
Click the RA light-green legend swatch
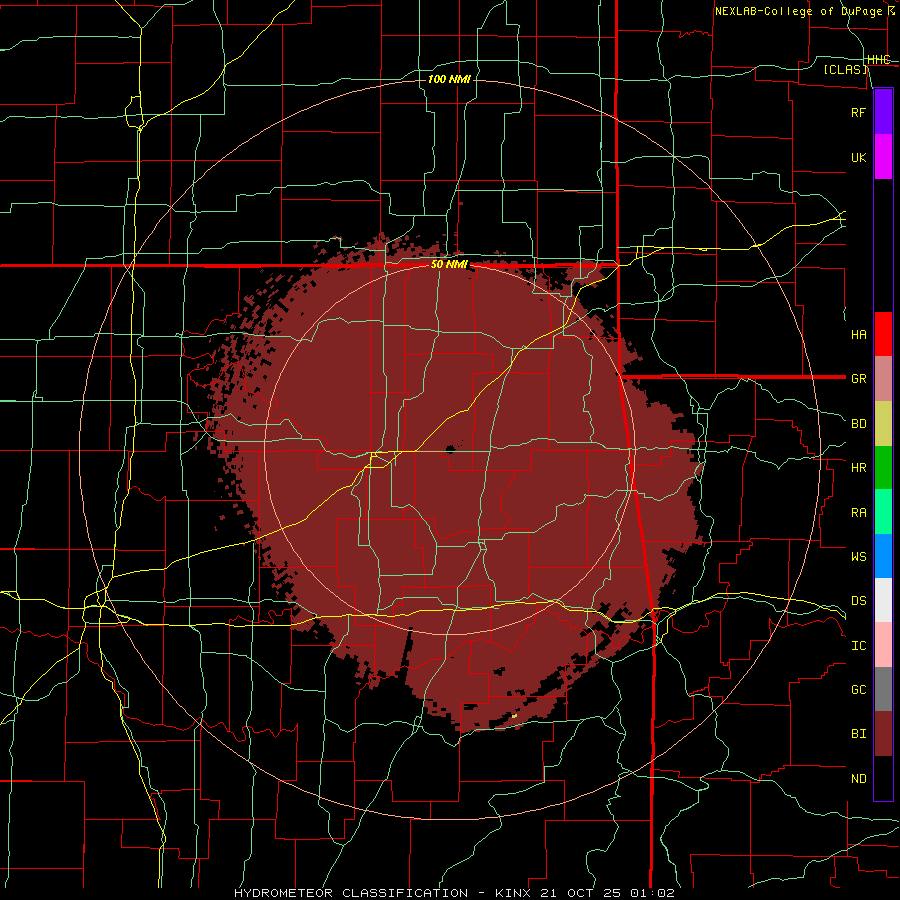tap(883, 512)
